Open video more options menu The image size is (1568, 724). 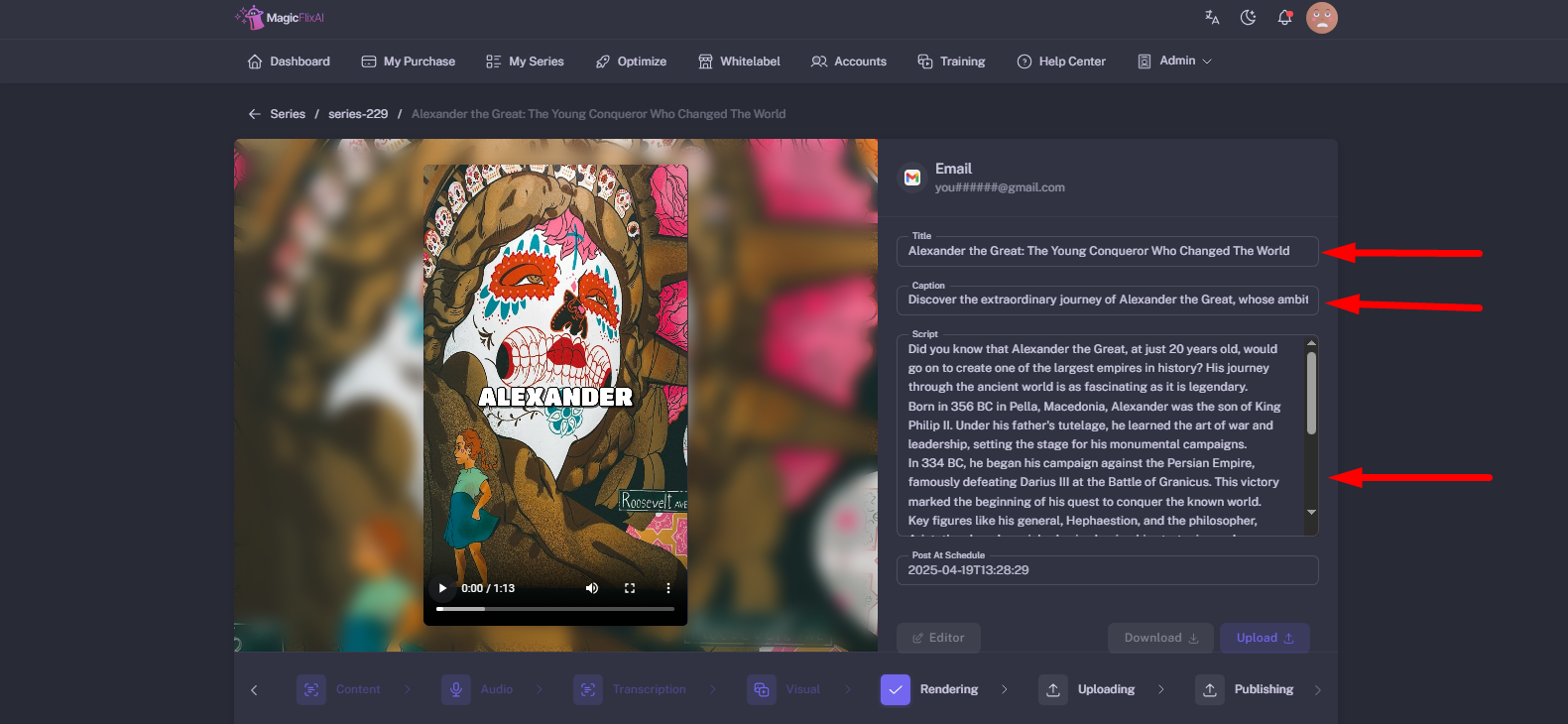667,588
